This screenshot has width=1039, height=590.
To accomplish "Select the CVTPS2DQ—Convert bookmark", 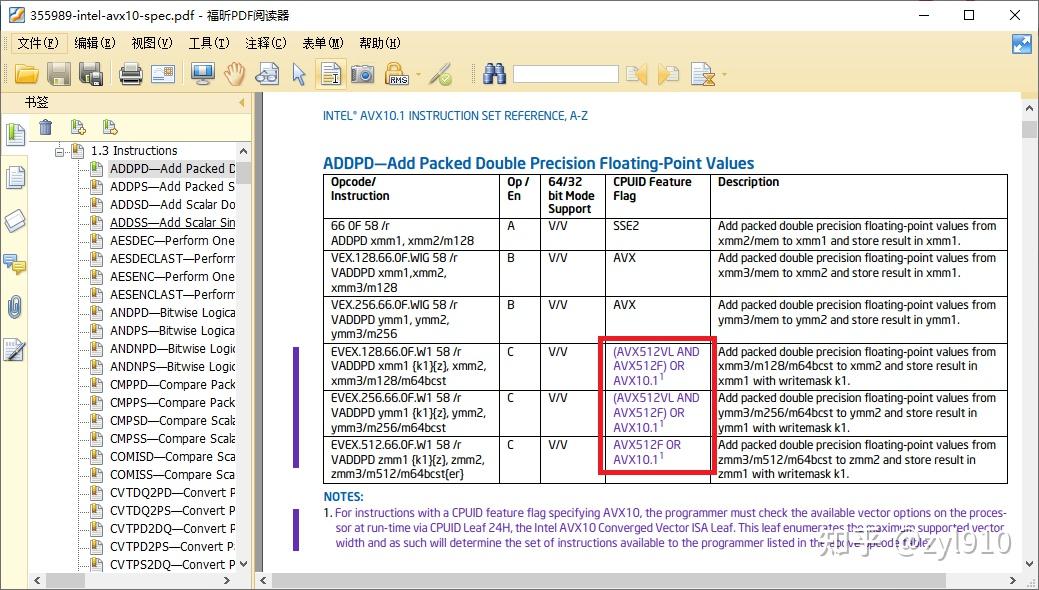I will 172,564.
